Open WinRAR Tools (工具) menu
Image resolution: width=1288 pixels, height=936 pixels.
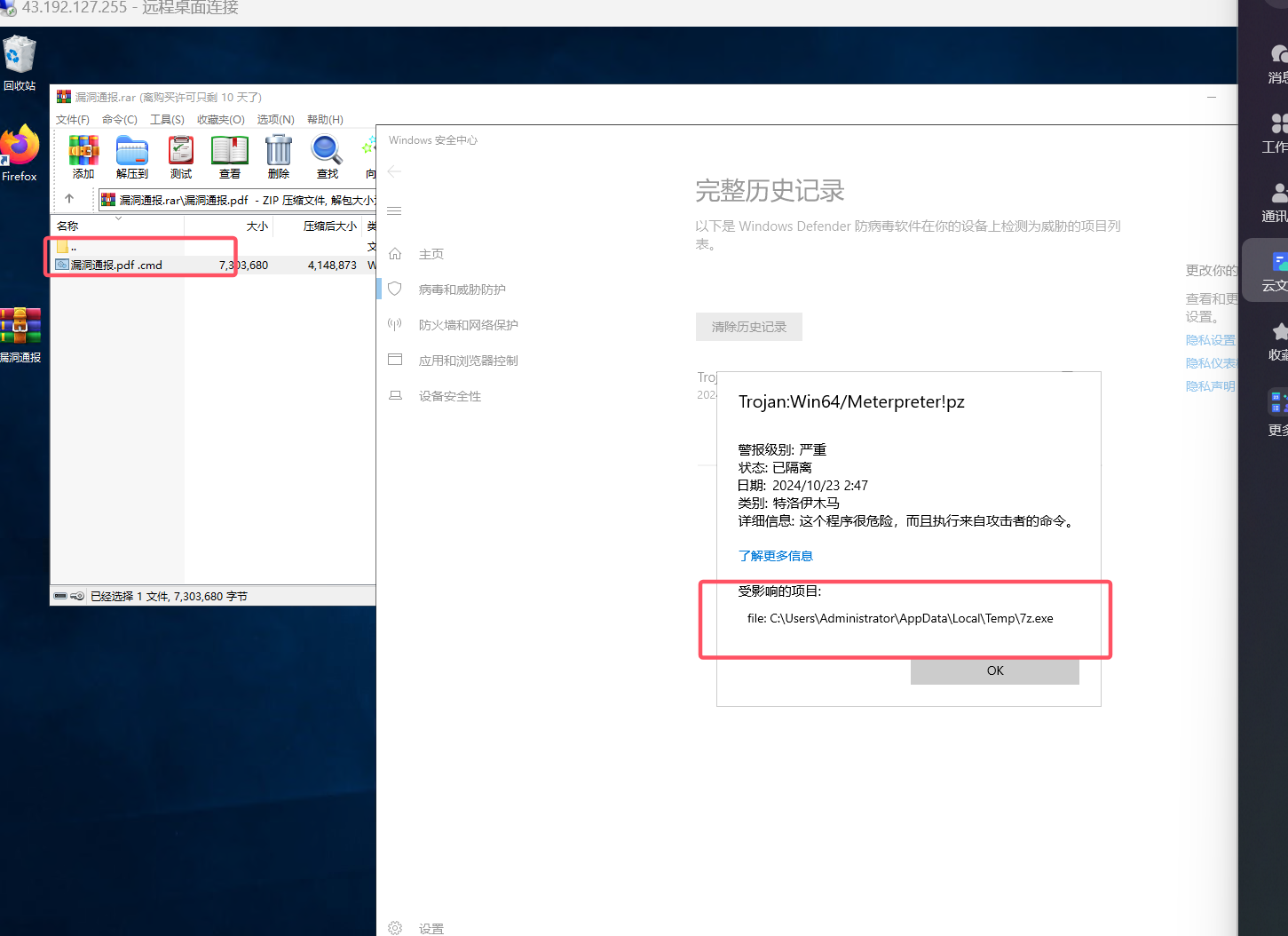(x=167, y=119)
